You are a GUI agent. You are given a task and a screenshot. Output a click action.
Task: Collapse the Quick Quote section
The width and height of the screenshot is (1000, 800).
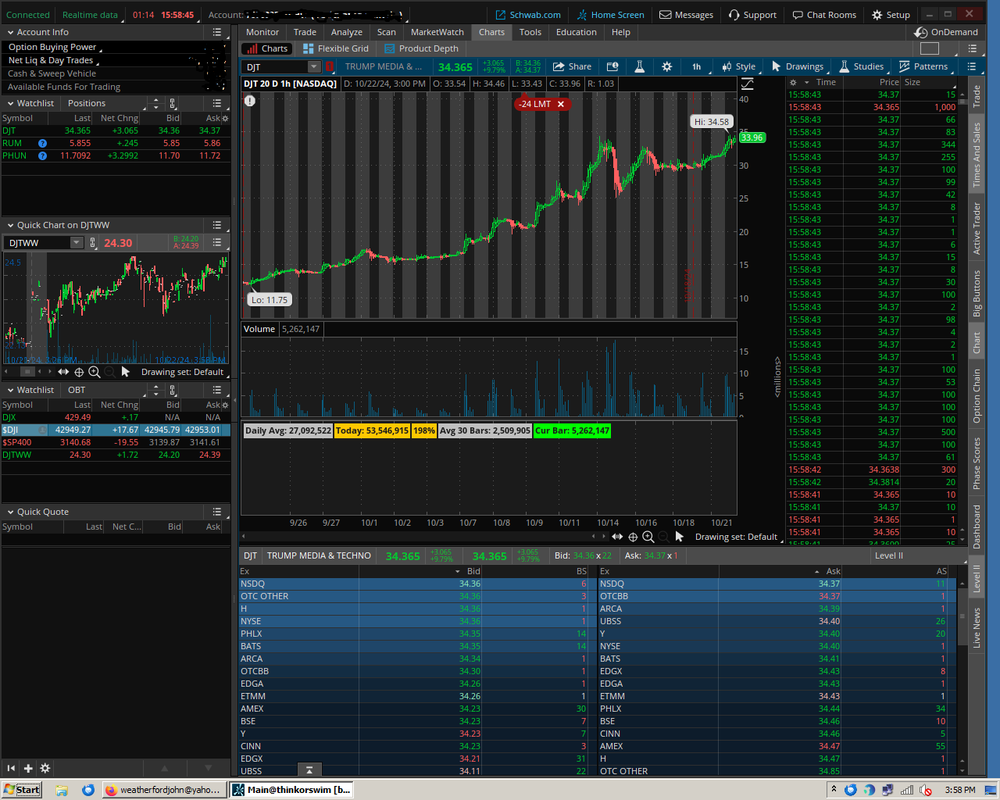coord(10,512)
